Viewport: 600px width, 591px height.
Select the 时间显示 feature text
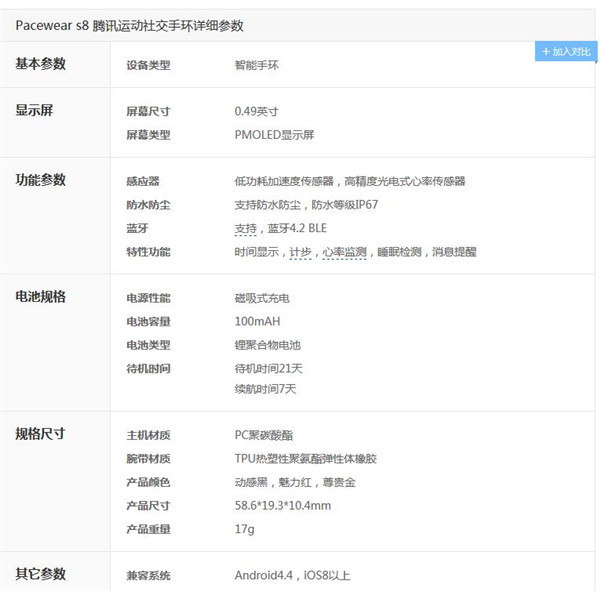point(256,252)
